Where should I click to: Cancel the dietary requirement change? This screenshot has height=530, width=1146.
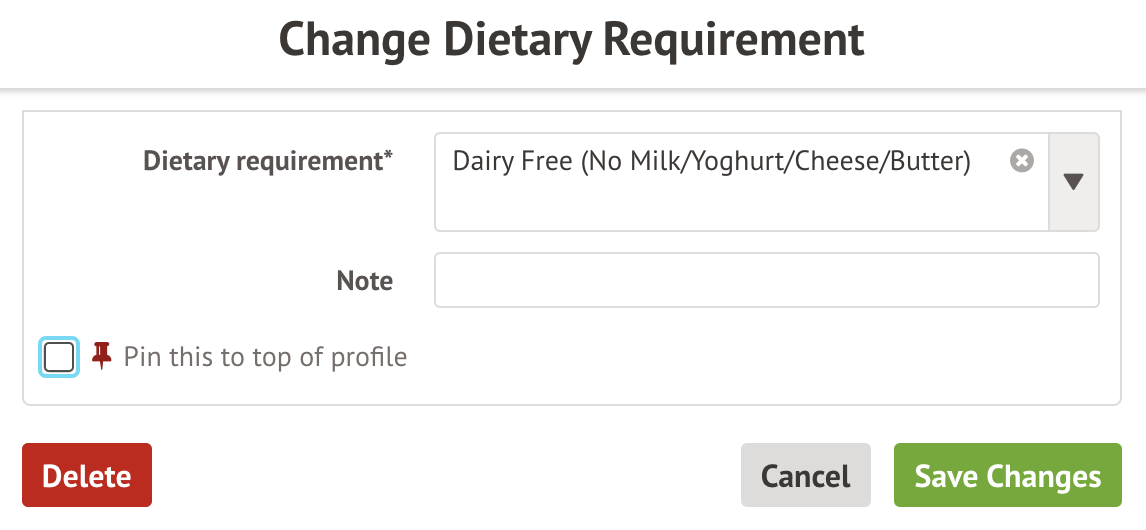805,476
